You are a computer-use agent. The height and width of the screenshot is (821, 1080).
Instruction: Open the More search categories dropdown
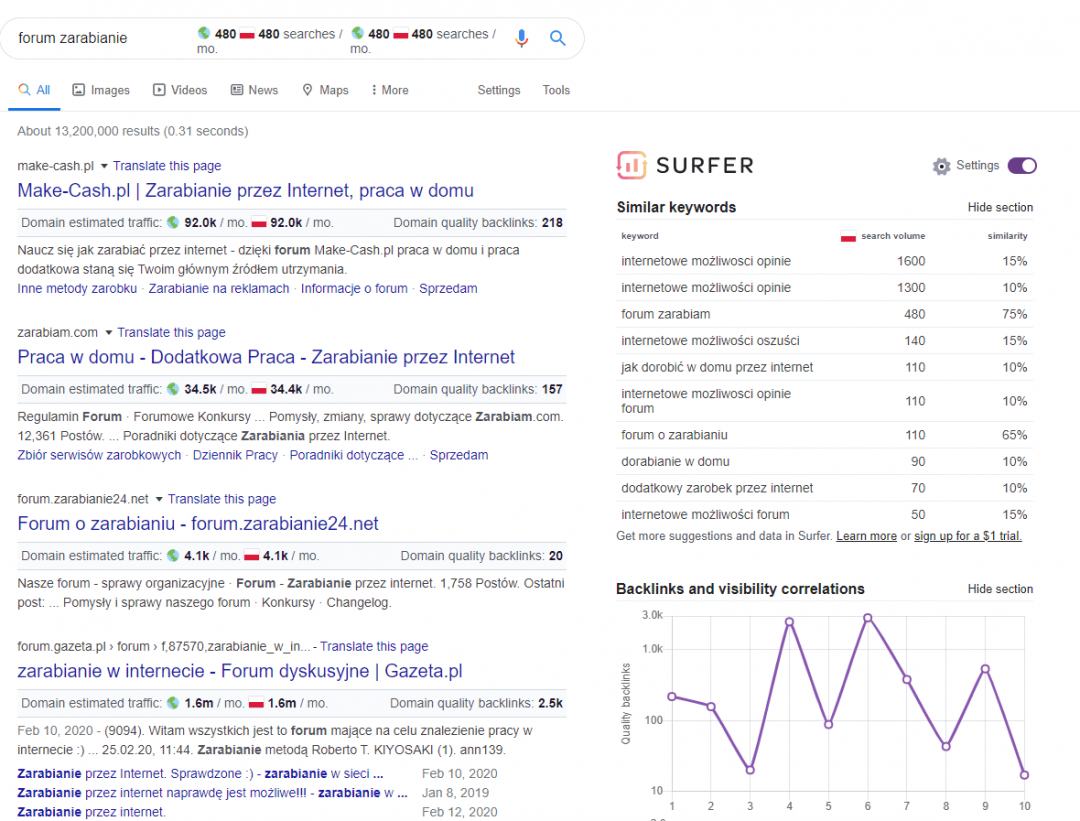[x=388, y=89]
